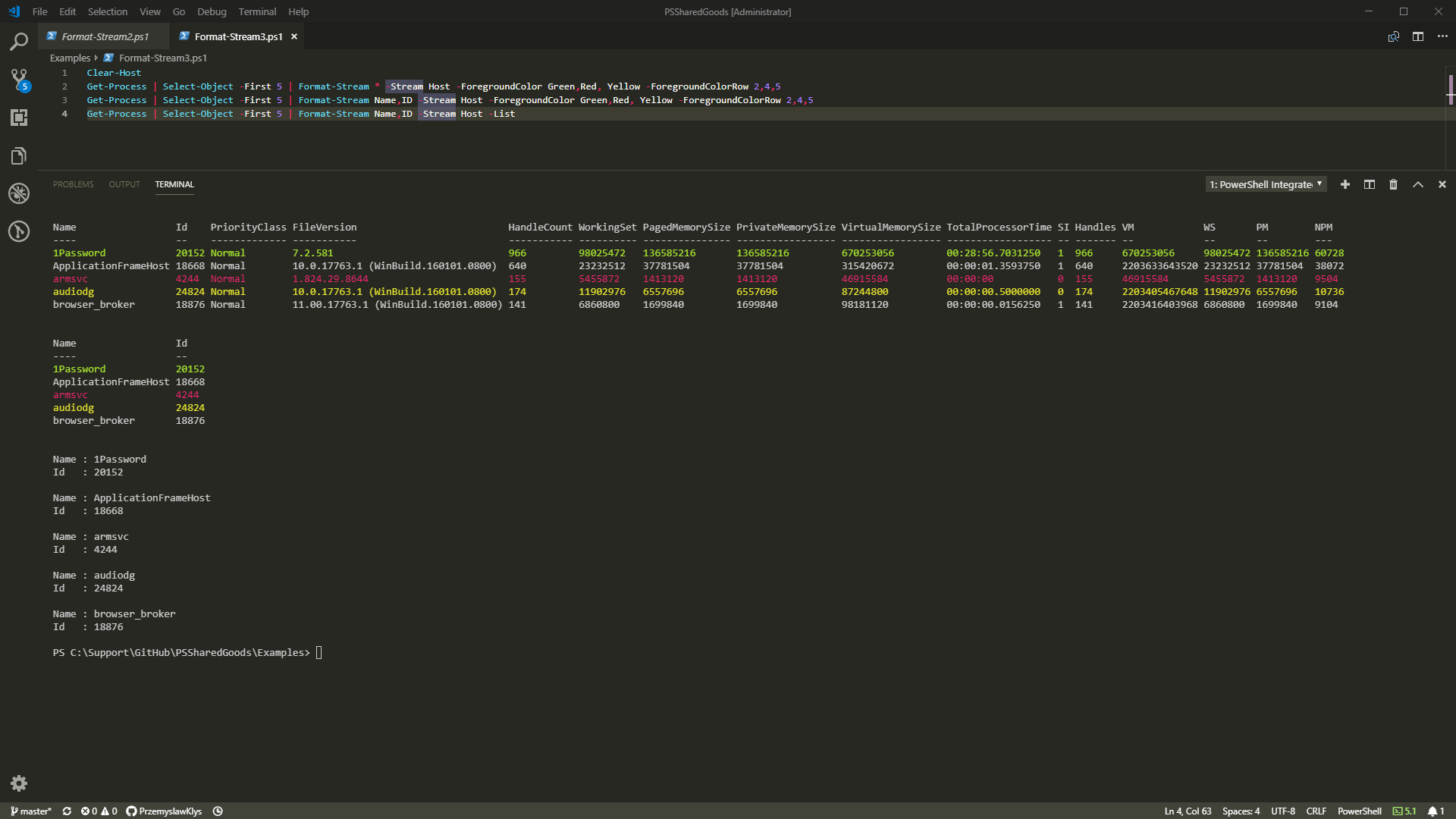The width and height of the screenshot is (1456, 819).
Task: Open the Extensions view icon
Action: pos(19,118)
